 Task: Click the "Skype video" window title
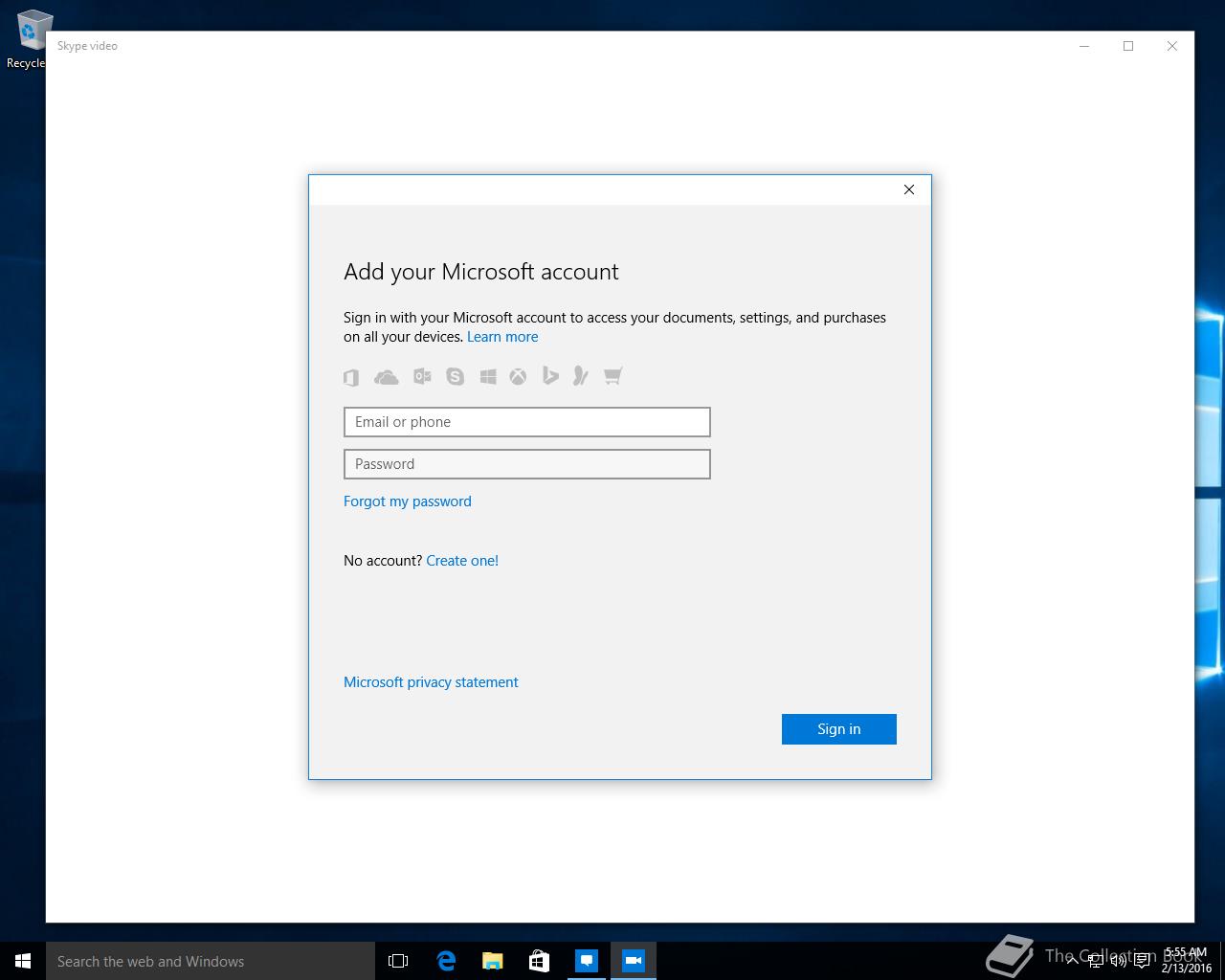(x=87, y=46)
